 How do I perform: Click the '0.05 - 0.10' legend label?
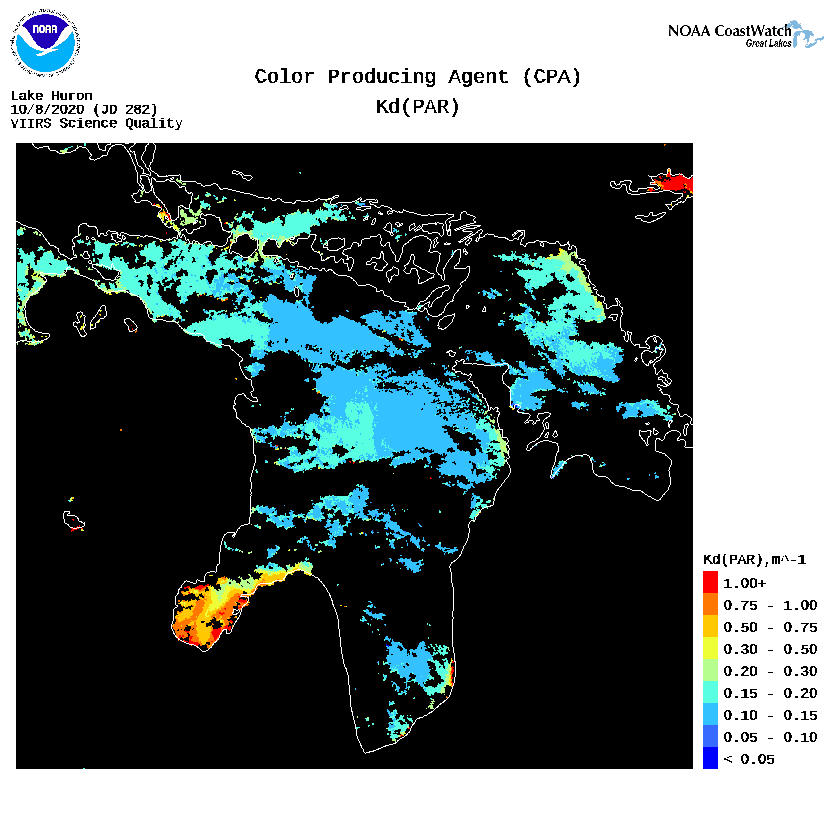coord(770,737)
